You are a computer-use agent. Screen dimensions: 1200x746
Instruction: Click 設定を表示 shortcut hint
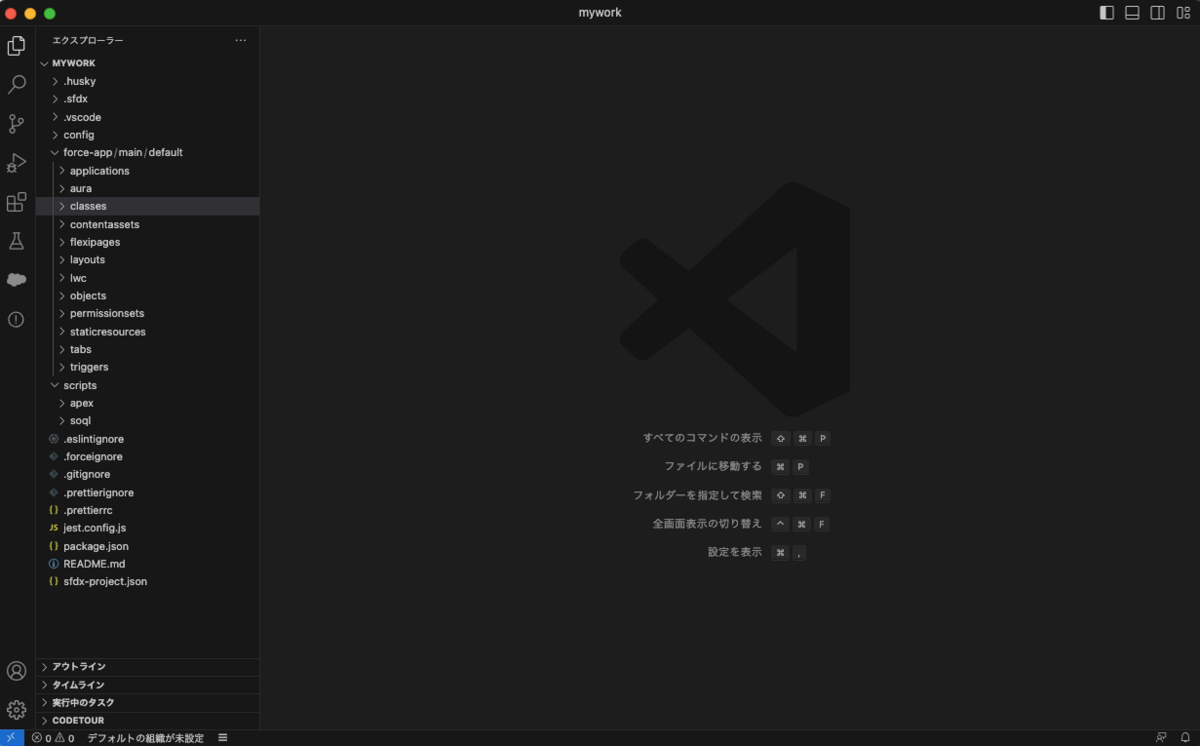point(735,552)
